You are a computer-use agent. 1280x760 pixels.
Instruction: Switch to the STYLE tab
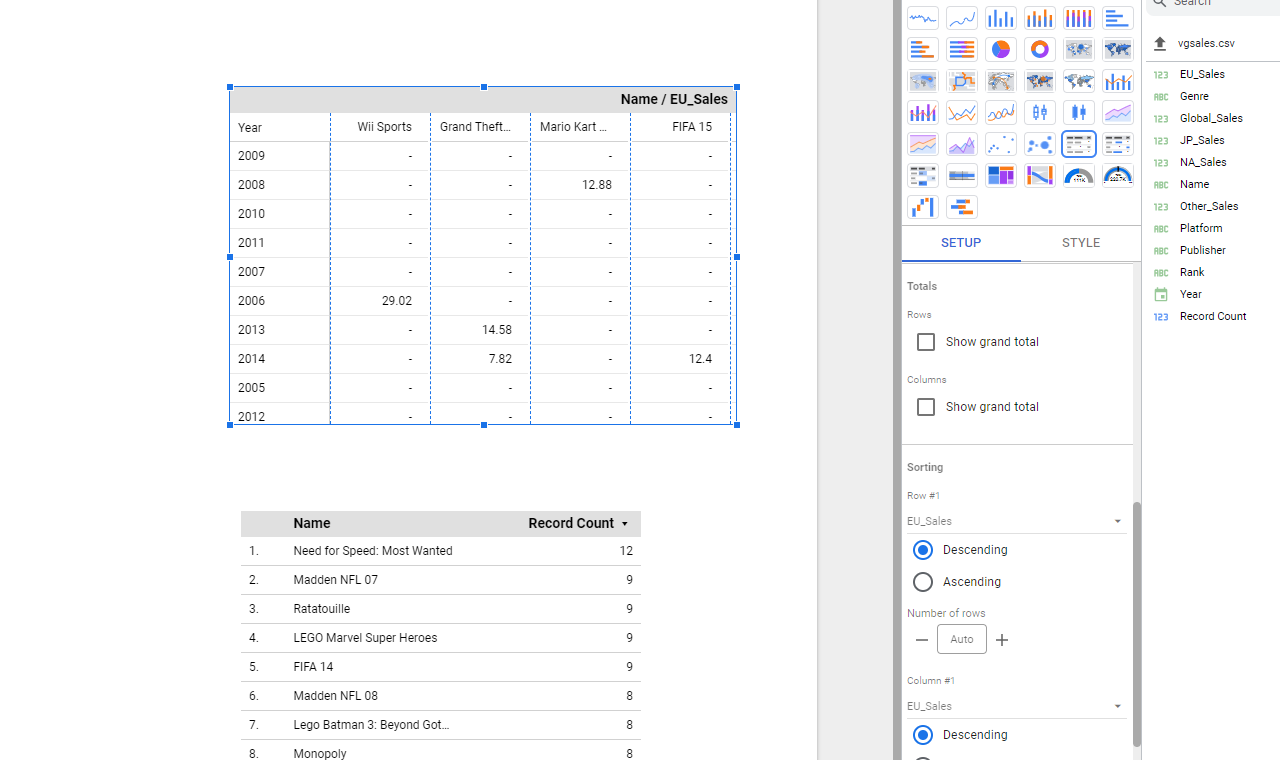coord(1080,243)
